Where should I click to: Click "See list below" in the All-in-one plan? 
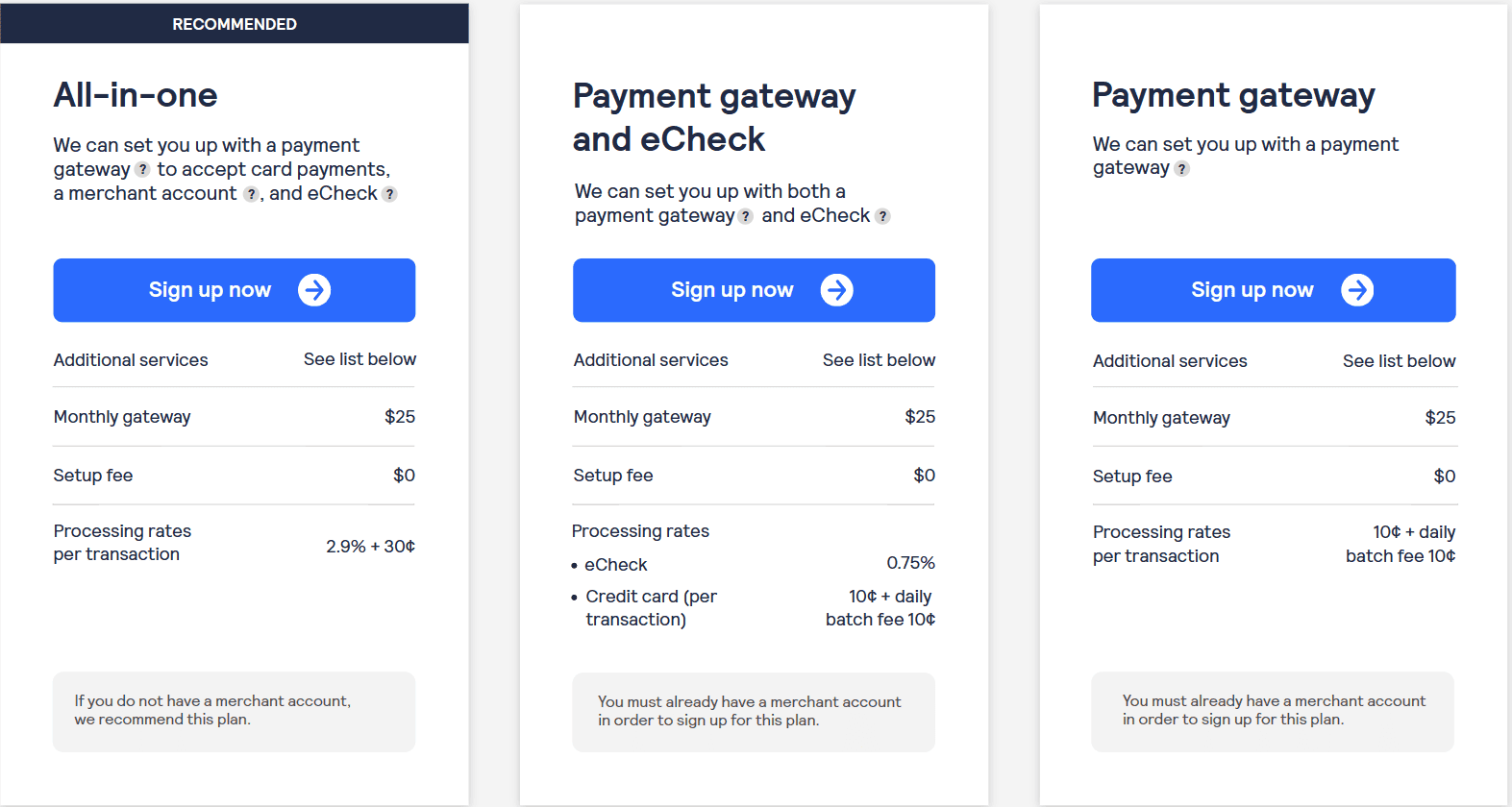click(x=360, y=359)
